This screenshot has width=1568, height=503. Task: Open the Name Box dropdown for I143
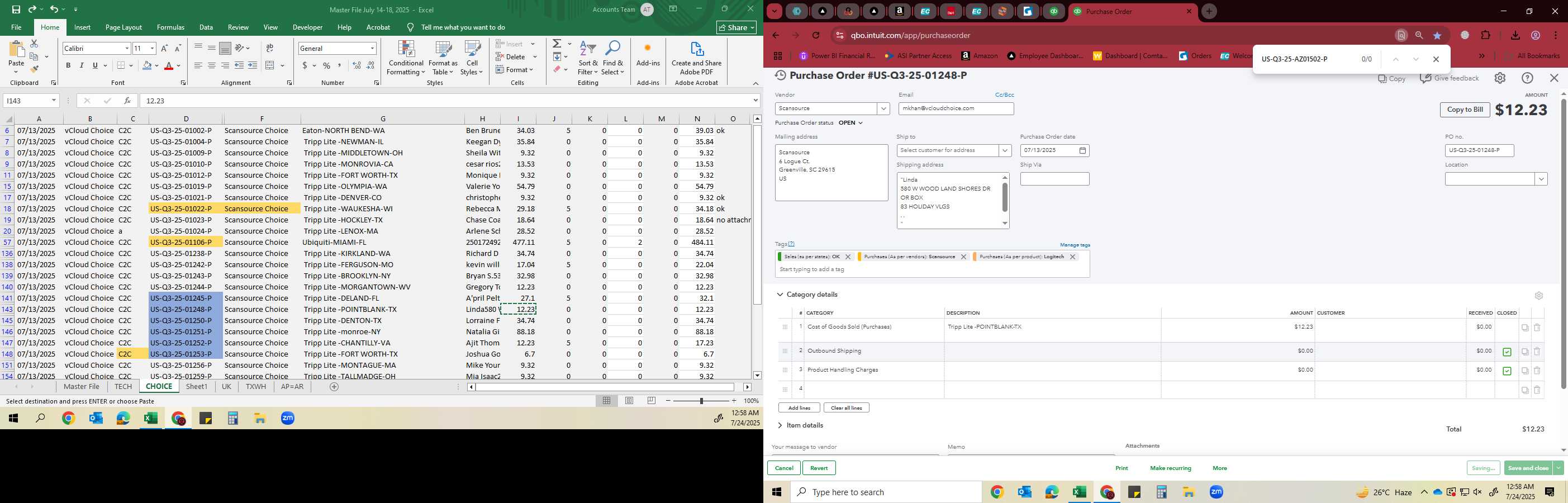click(x=54, y=101)
